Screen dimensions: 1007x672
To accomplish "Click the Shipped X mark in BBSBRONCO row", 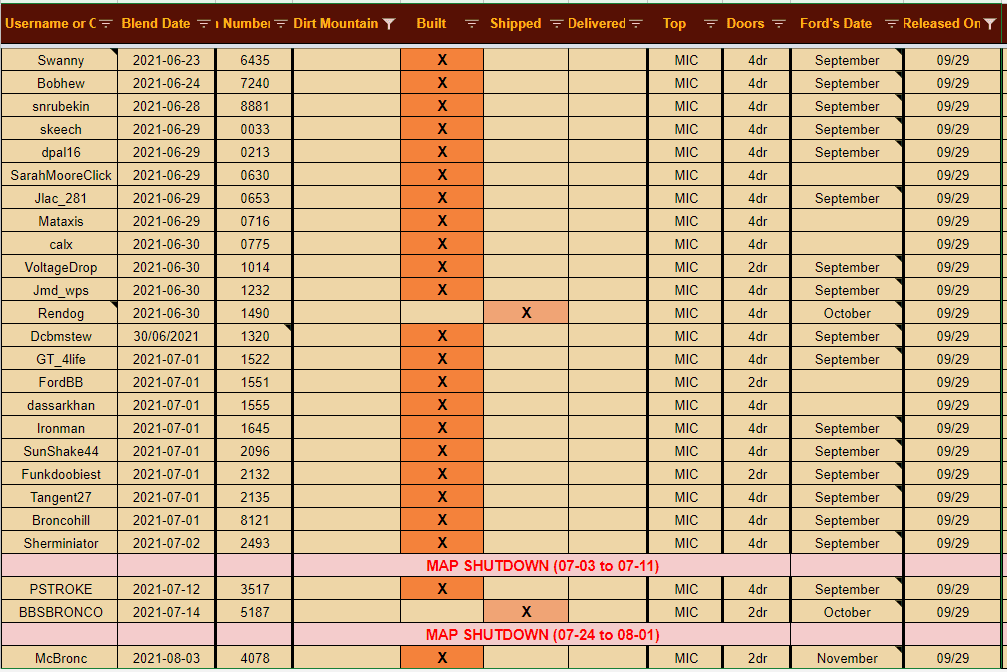I will pos(526,612).
